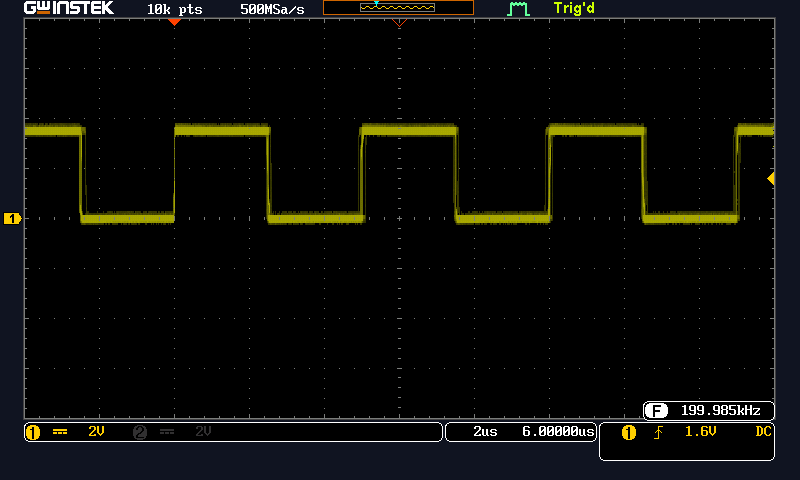The height and width of the screenshot is (480, 800).
Task: Click the channel 1 DC coupling symbol
Action: tap(60, 432)
